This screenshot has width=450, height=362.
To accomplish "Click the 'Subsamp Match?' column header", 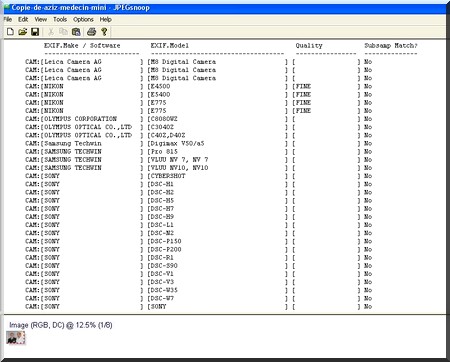I will click(391, 46).
